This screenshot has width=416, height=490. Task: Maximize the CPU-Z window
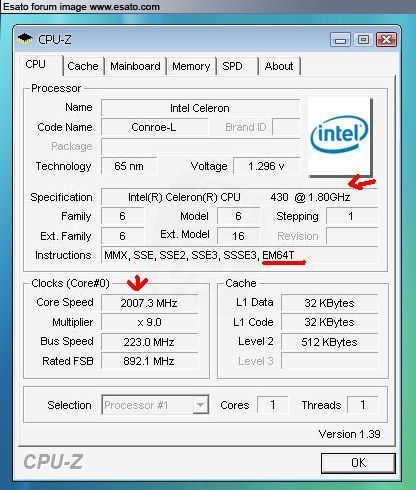363,40
